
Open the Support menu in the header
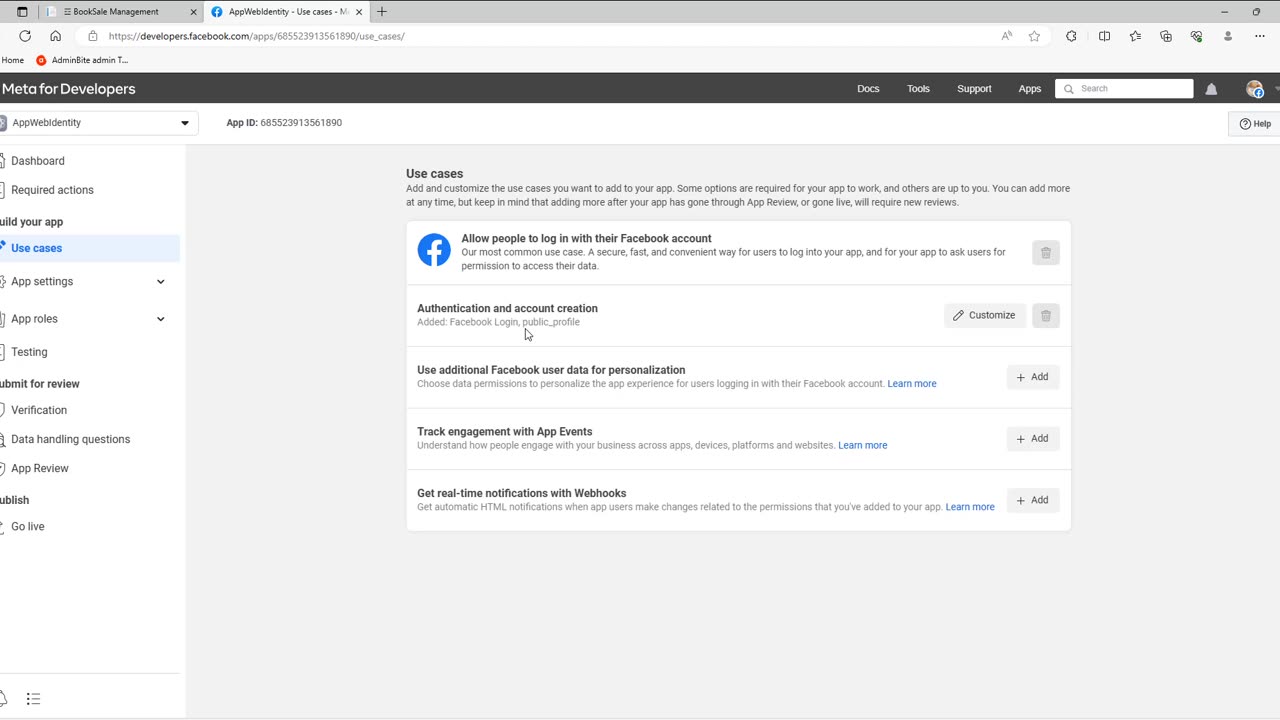pyautogui.click(x=974, y=89)
